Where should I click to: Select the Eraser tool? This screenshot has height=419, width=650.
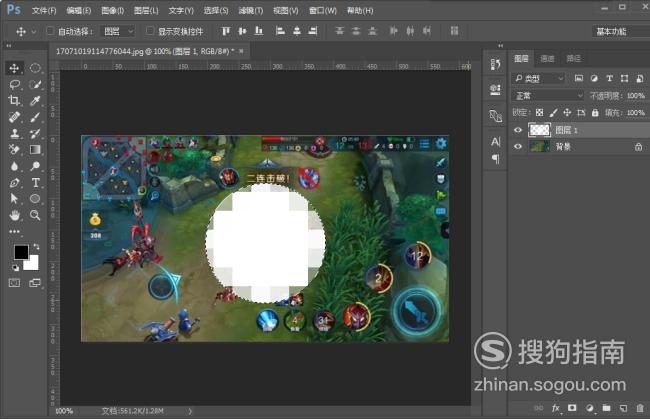[x=15, y=150]
